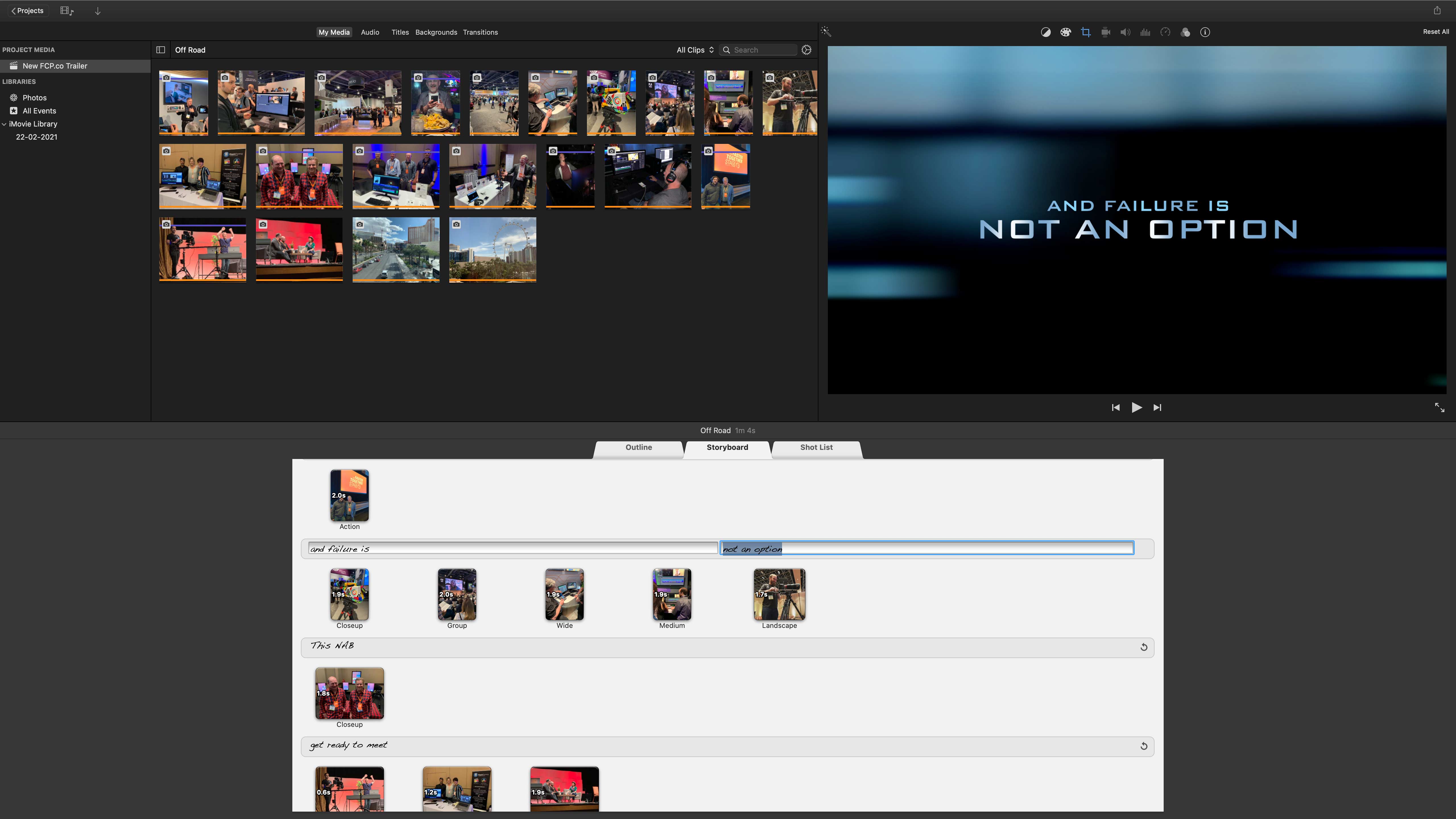
Task: Open the Backgrounds tab
Action: click(436, 32)
